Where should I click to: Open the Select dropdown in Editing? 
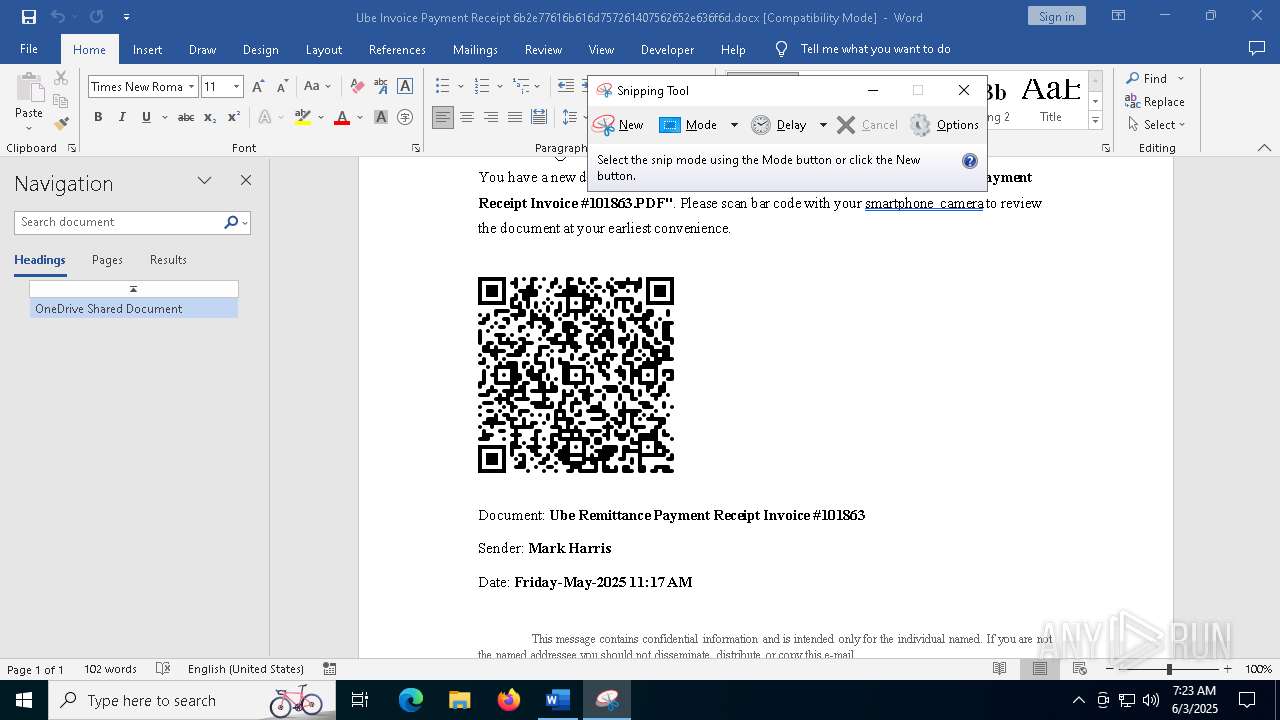(x=1156, y=125)
